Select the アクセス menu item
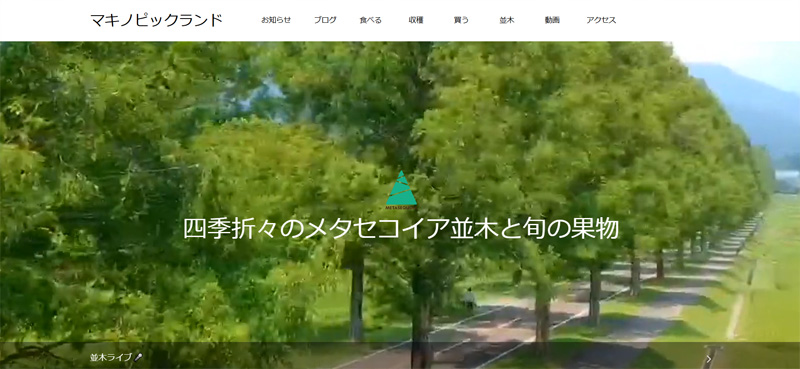Screen dimensions: 800x369 pos(601,20)
